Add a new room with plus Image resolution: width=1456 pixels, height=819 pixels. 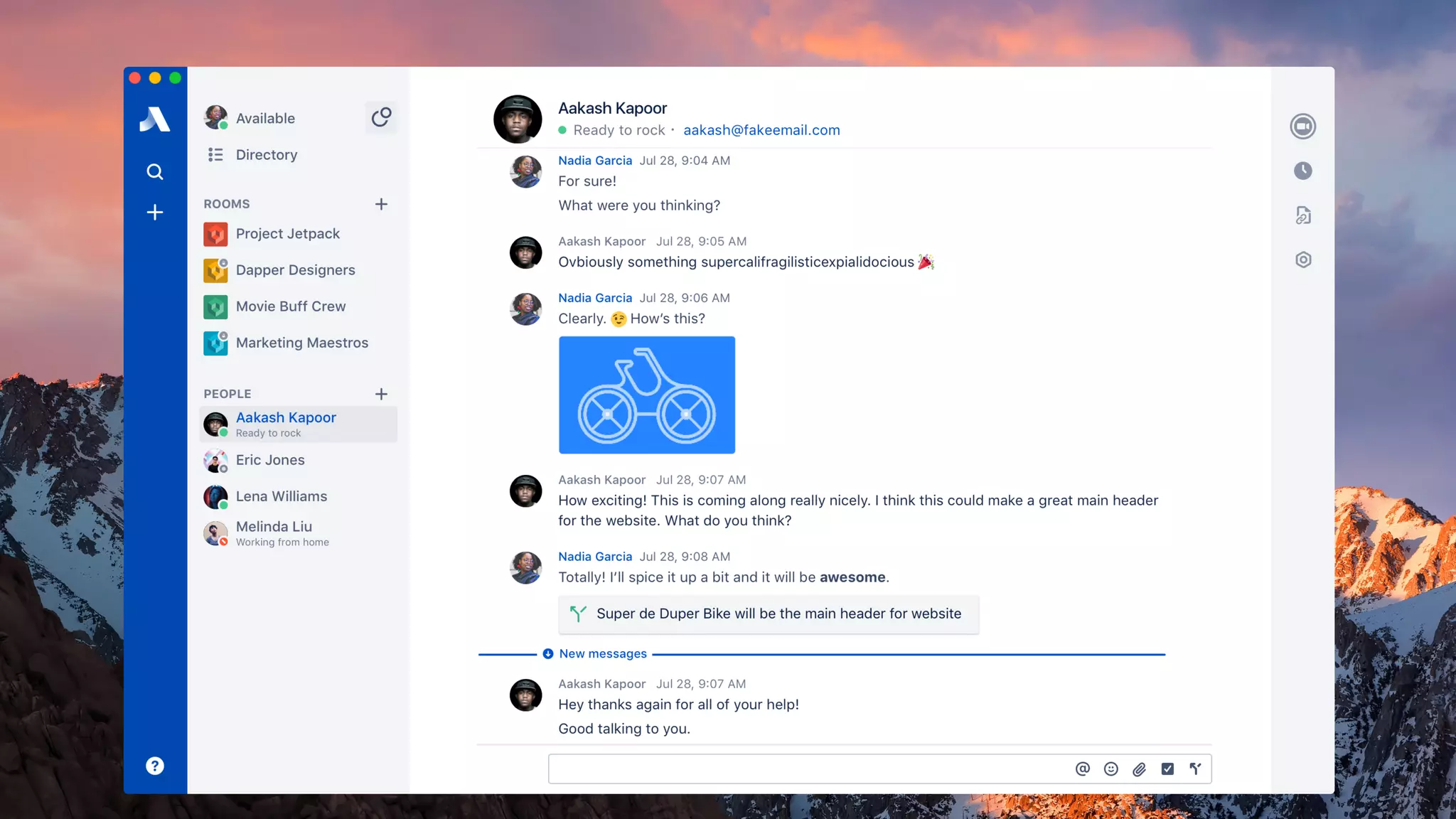click(x=381, y=204)
